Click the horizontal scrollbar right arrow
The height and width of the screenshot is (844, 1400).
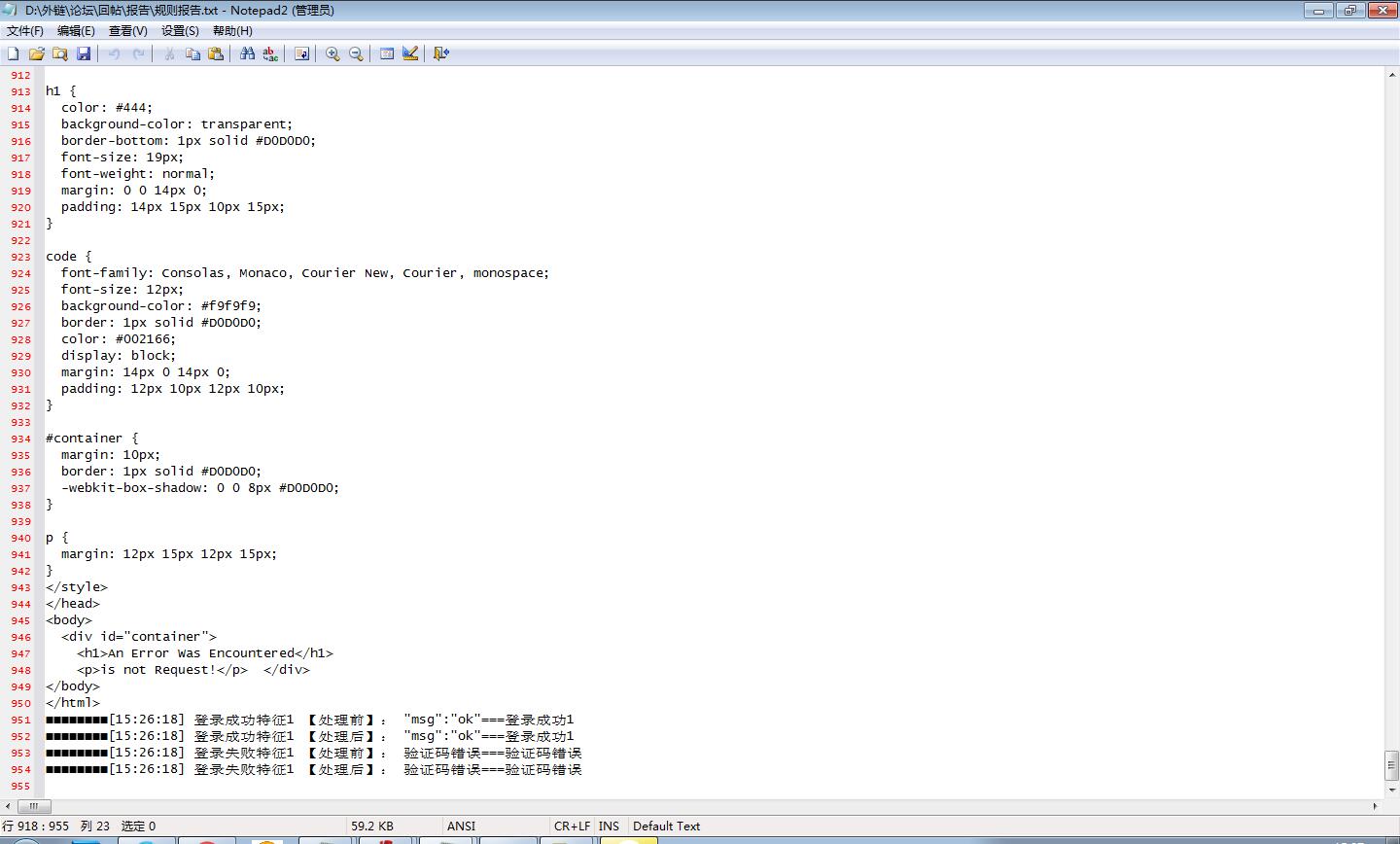[x=1375, y=806]
